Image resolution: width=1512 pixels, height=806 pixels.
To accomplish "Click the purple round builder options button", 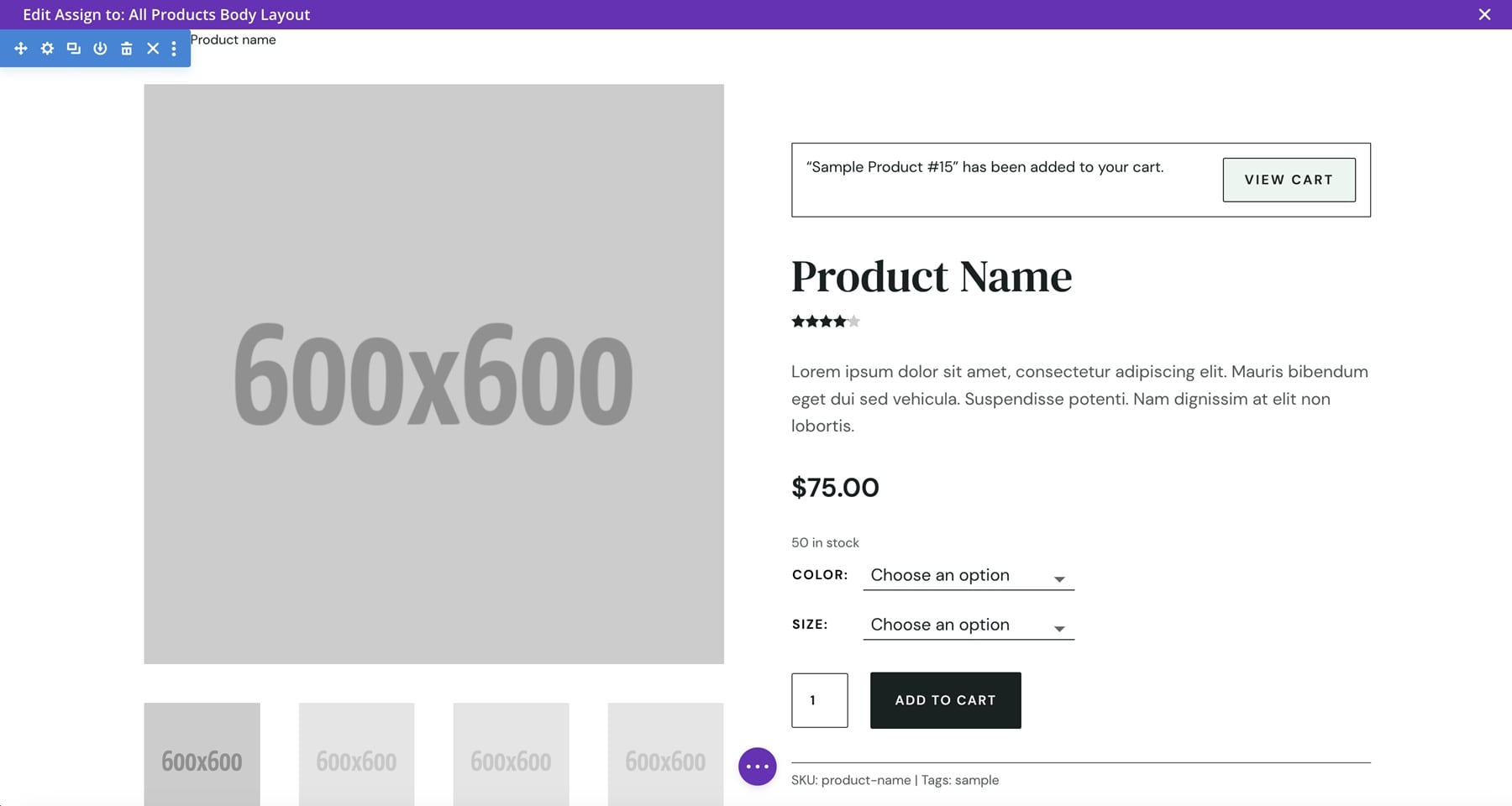I will coord(757,767).
